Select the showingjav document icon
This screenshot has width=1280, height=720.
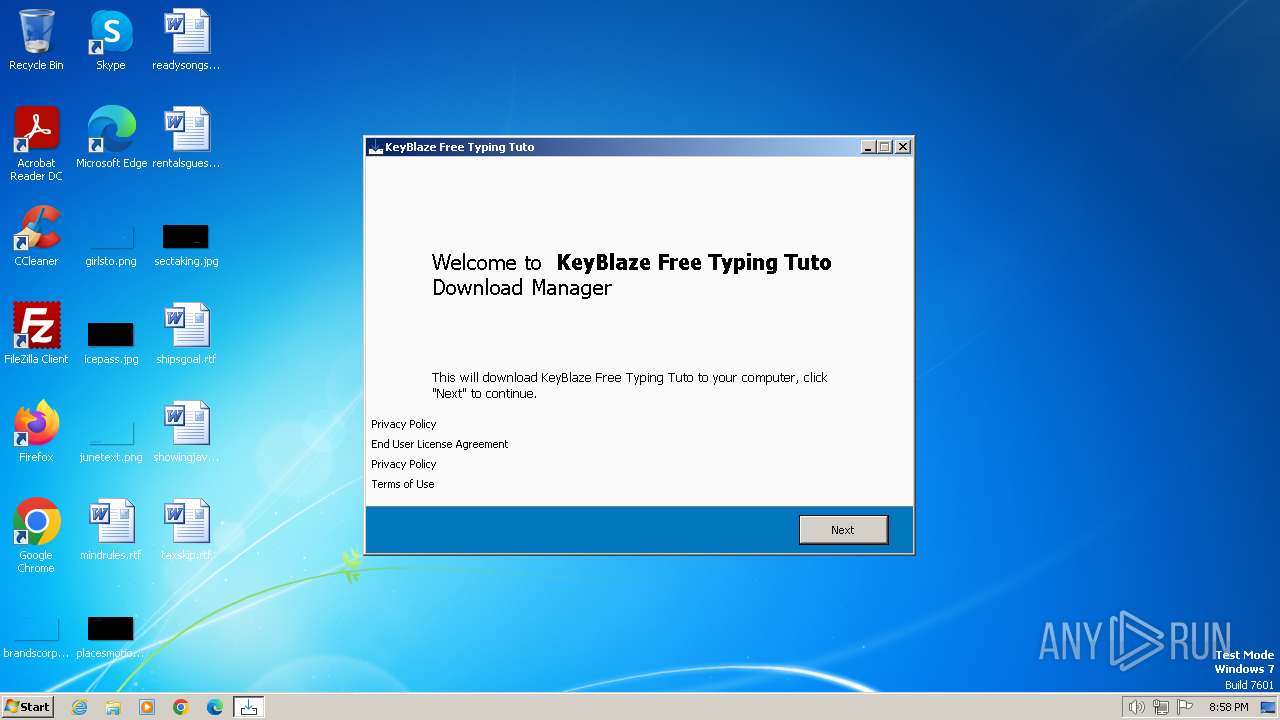pyautogui.click(x=186, y=432)
